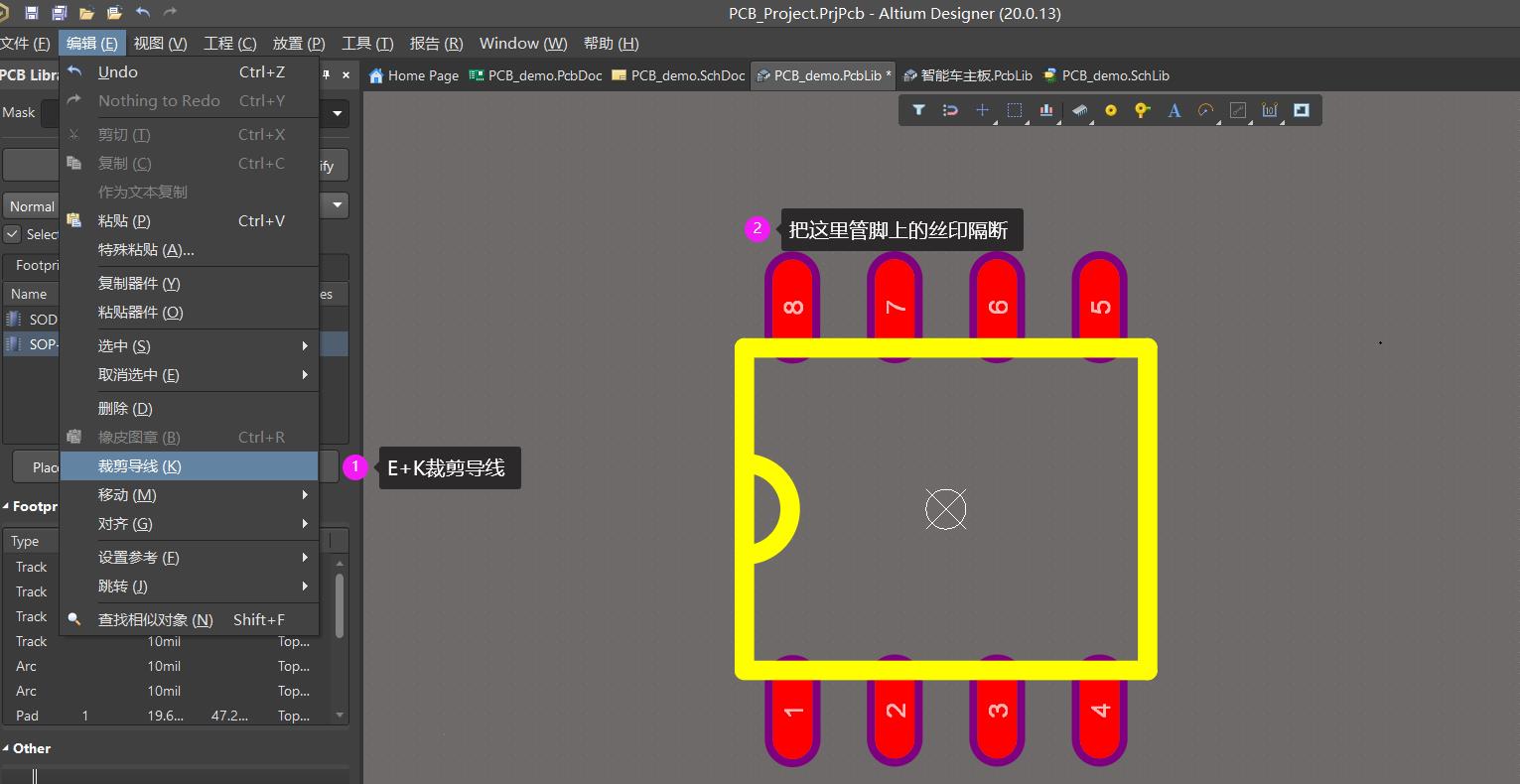This screenshot has width=1520, height=784.
Task: Click the primitives list scrollbar thumb
Action: [x=340, y=604]
